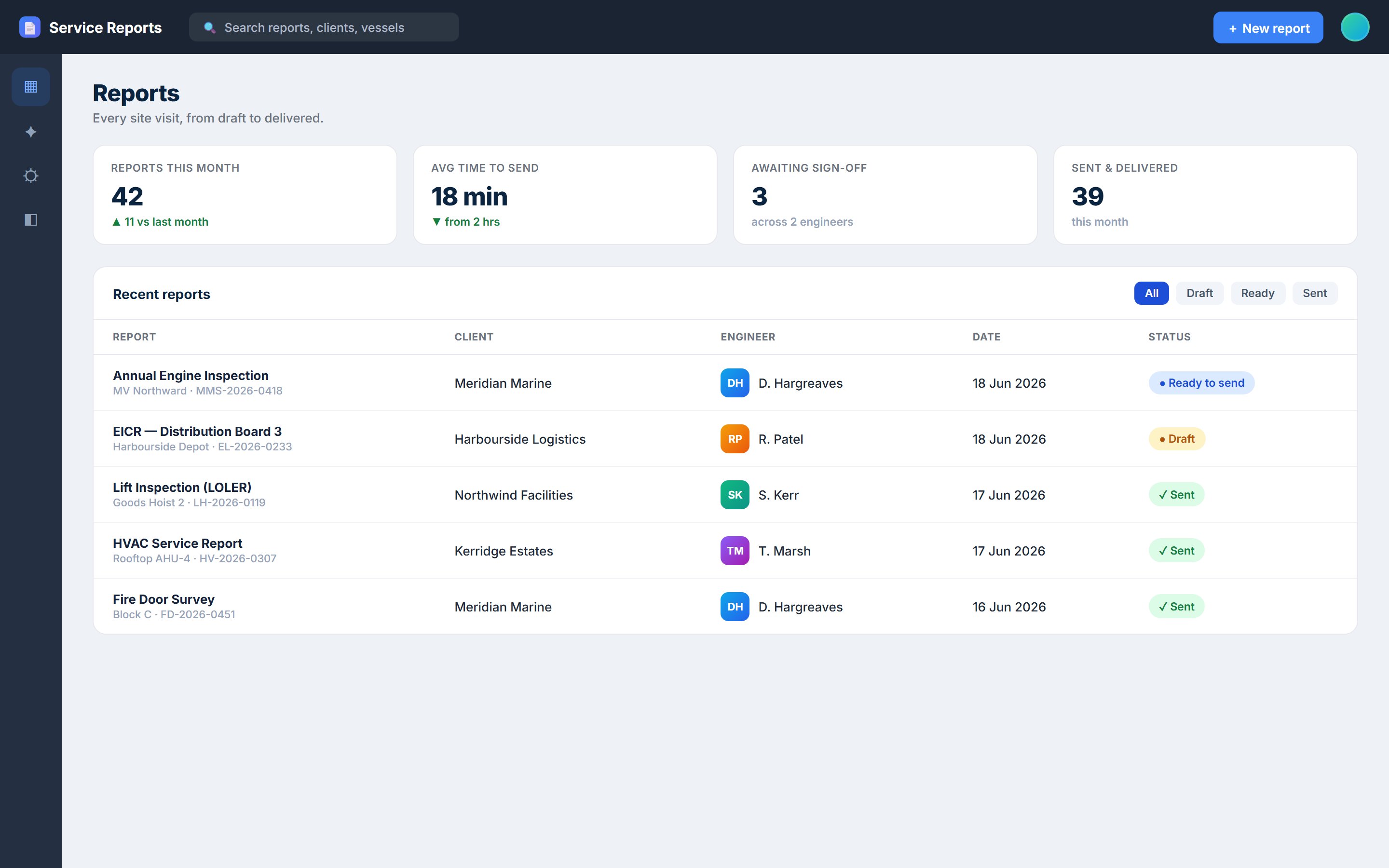Click Kerridge Estates client cell
1389x868 pixels.
tap(504, 551)
